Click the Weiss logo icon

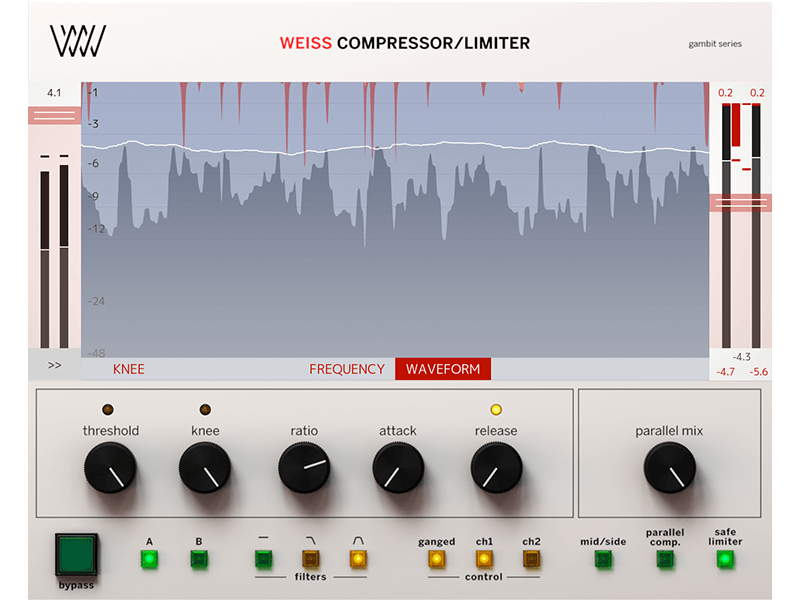[x=78, y=42]
